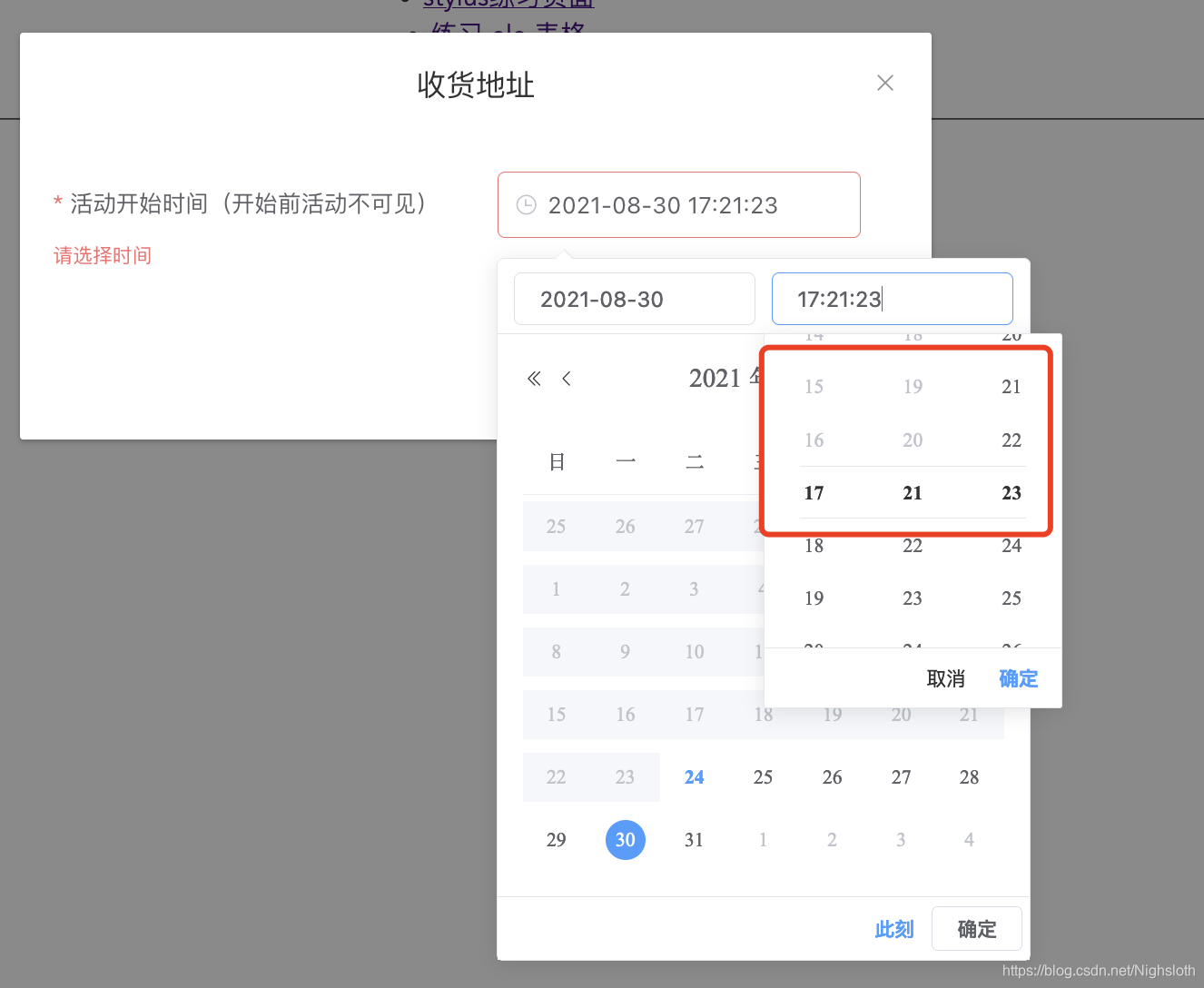Click previous-month day 26 under 一 column

point(626,527)
